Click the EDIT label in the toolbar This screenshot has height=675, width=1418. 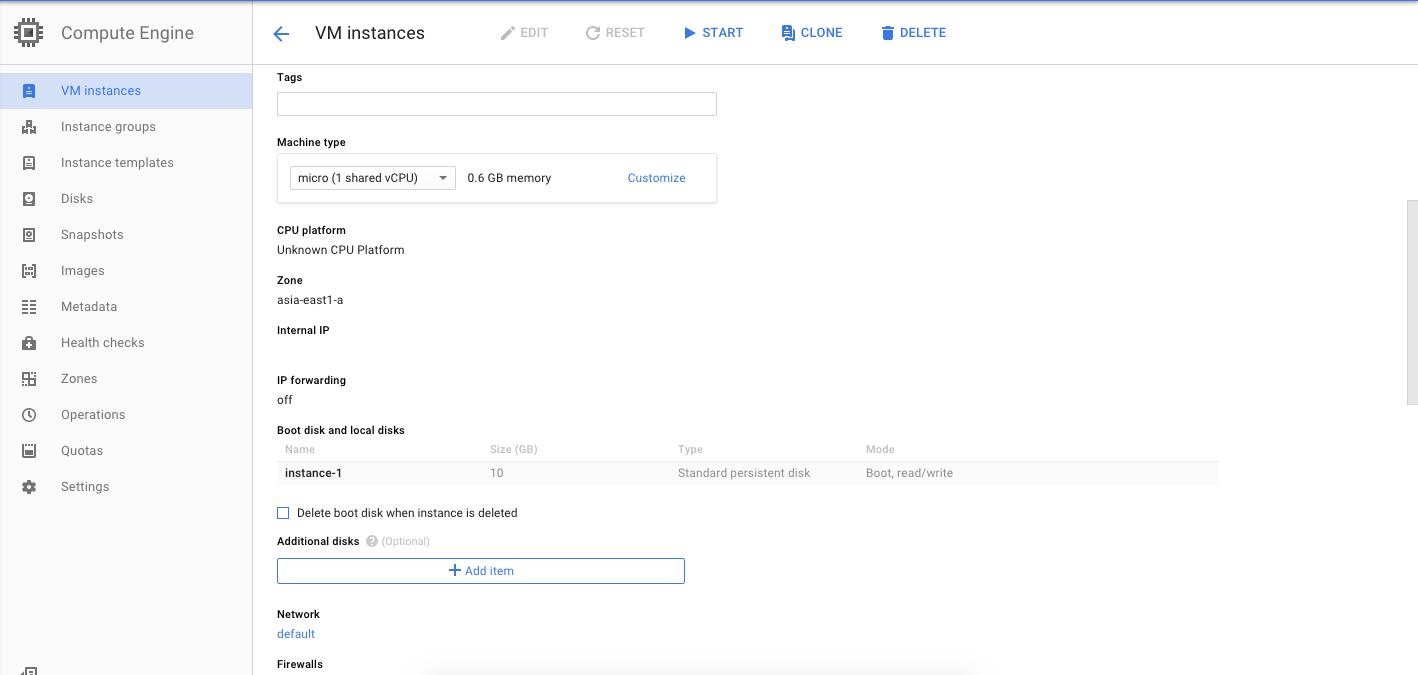534,33
